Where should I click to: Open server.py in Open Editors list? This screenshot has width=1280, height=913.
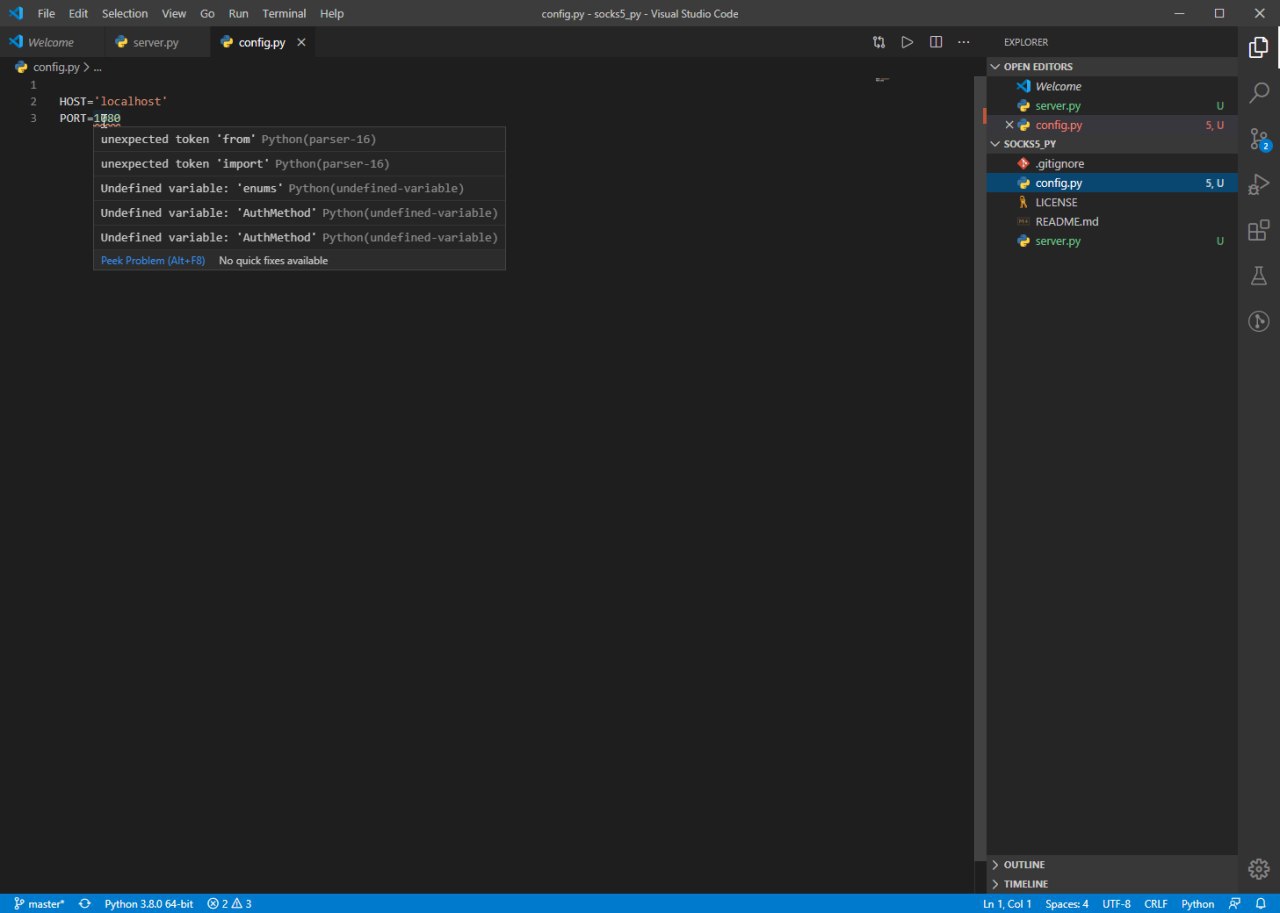(x=1112, y=105)
